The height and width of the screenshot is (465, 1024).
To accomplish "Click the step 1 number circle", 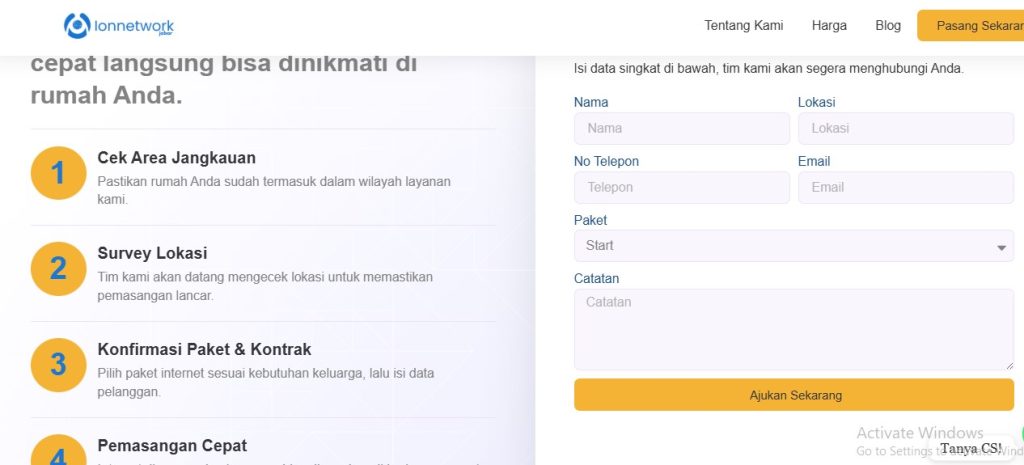I will click(x=58, y=173).
